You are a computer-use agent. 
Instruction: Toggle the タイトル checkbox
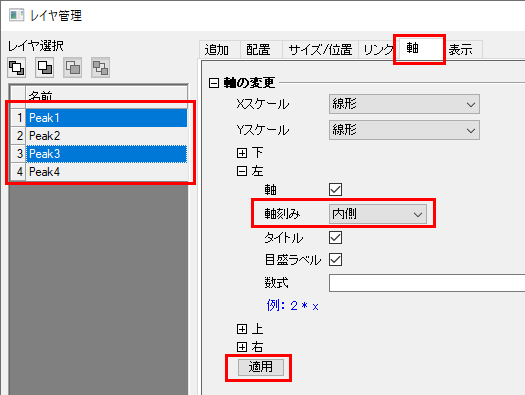pyautogui.click(x=335, y=238)
